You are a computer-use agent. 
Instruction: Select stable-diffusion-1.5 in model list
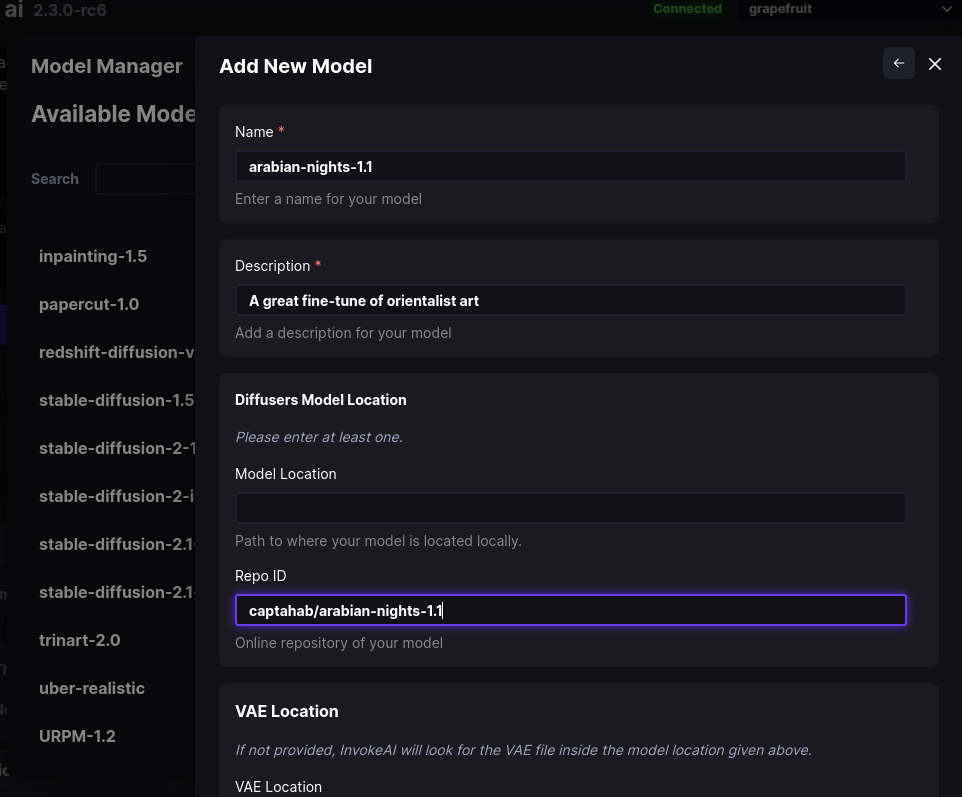click(117, 400)
